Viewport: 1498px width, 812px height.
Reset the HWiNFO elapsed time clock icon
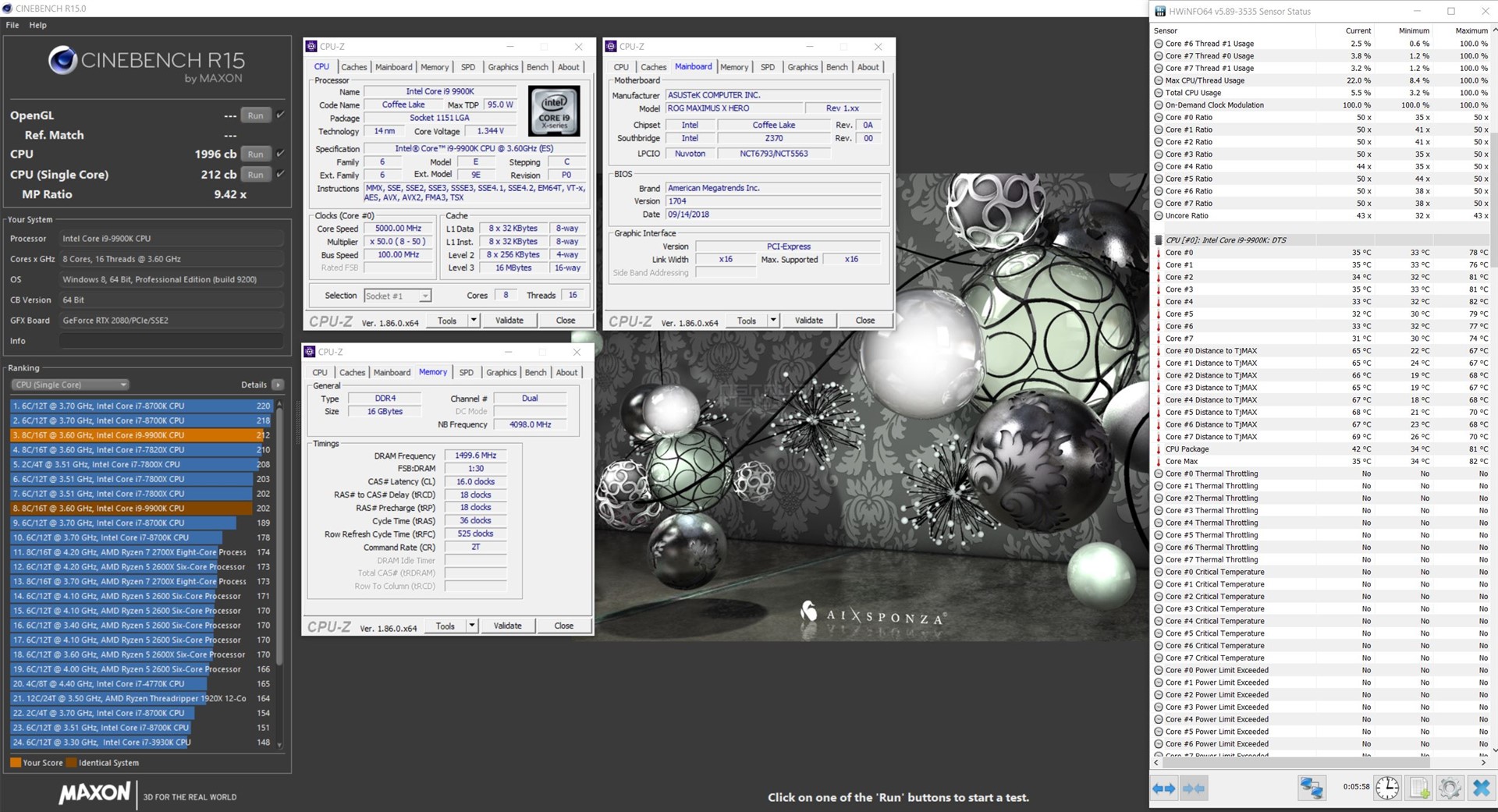(1387, 788)
